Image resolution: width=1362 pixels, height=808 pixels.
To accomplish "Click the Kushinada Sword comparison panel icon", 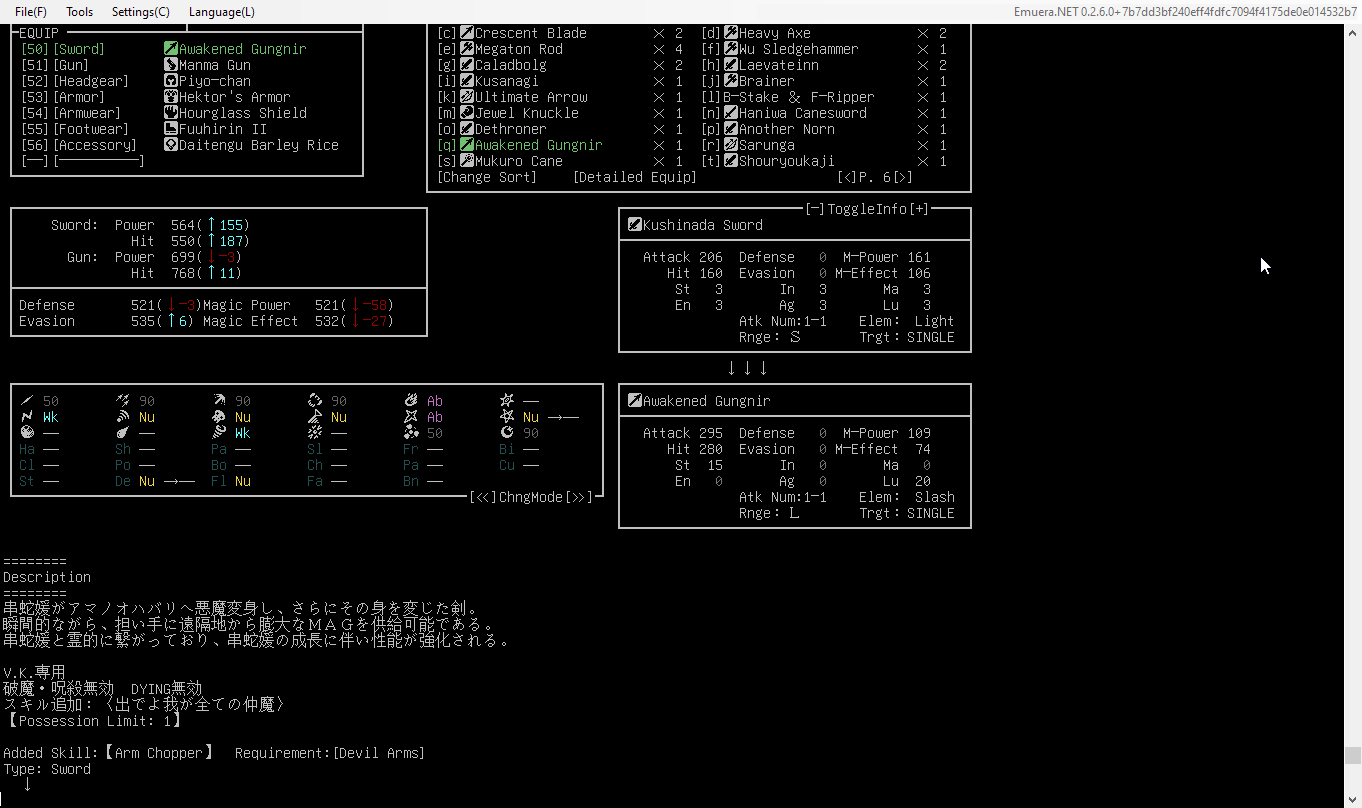I will (635, 225).
